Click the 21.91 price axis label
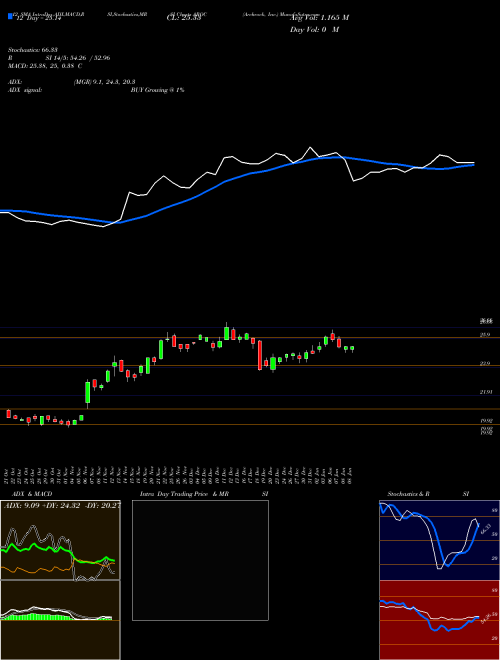 (x=486, y=392)
